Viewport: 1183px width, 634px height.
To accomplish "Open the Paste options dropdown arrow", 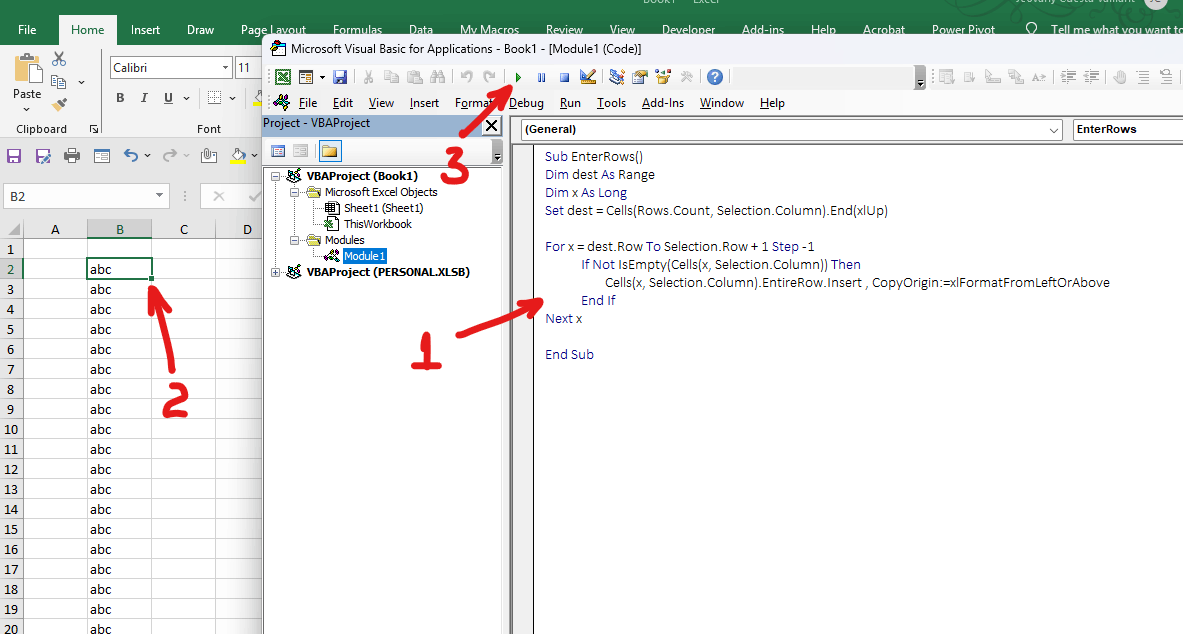I will click(x=27, y=109).
